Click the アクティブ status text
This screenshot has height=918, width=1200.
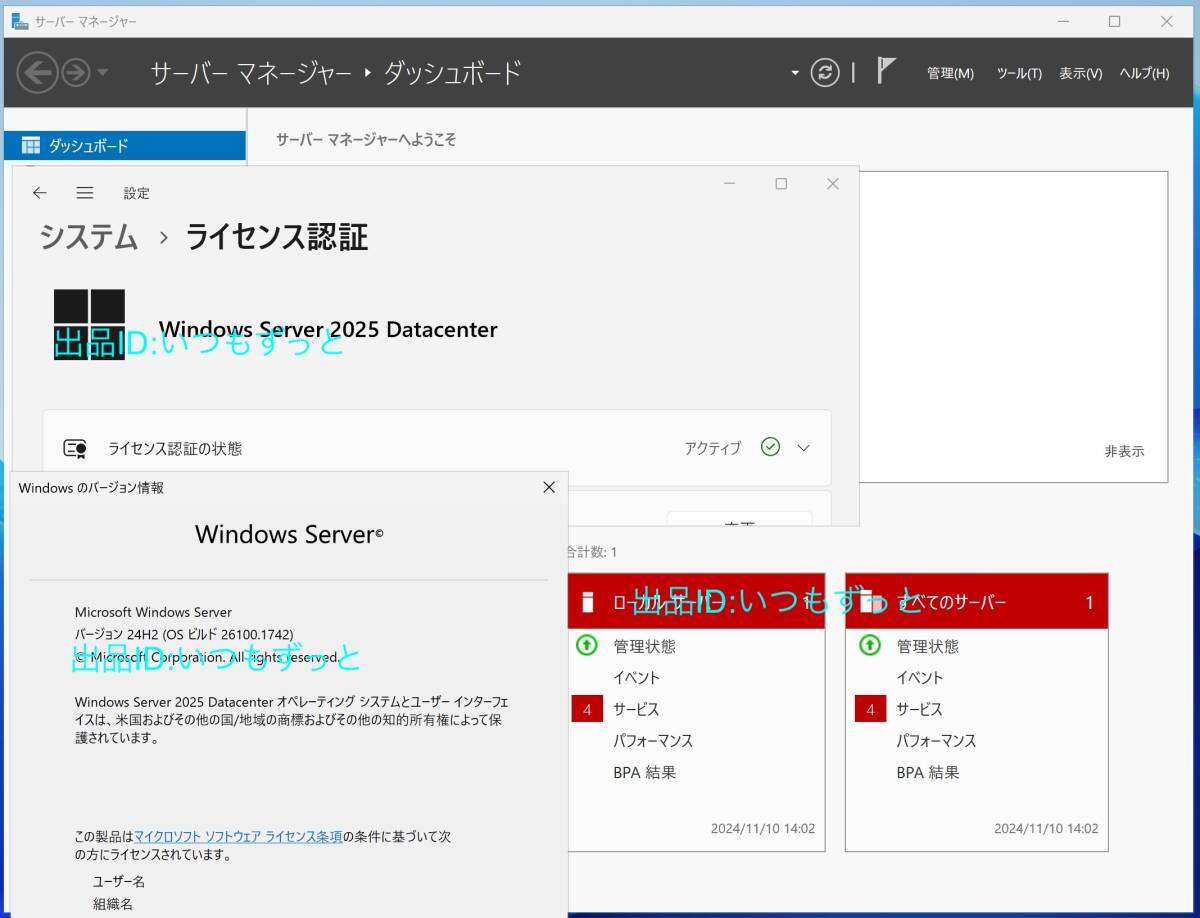tap(712, 448)
